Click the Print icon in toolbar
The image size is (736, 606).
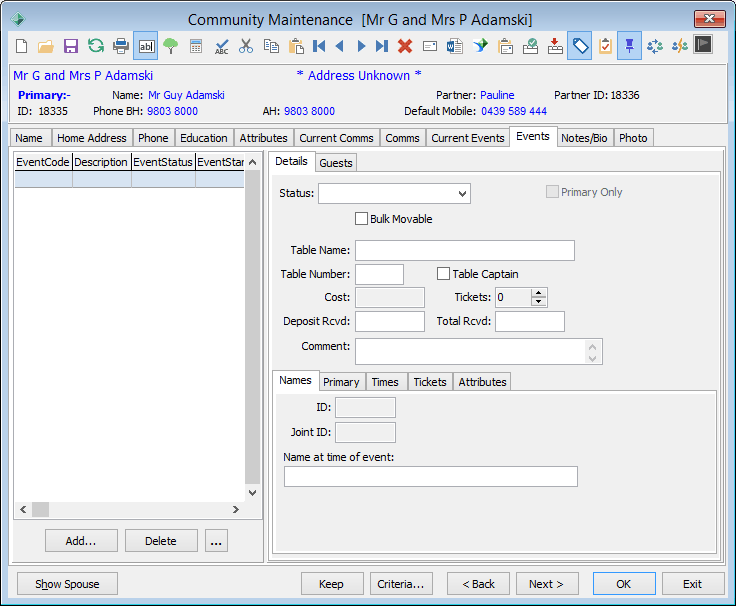tap(121, 46)
